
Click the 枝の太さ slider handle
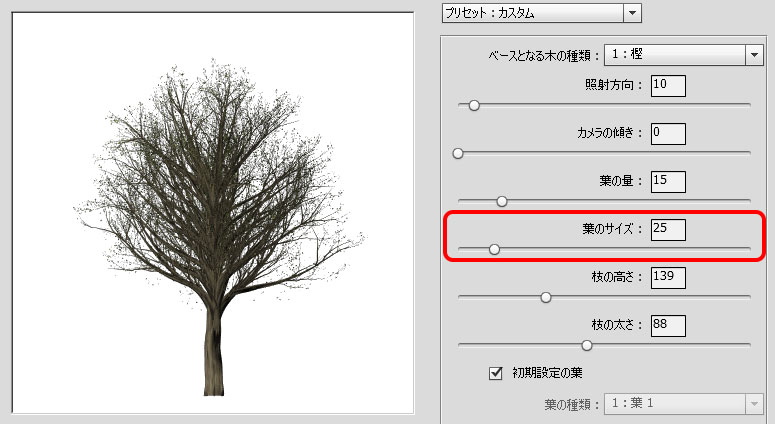pyautogui.click(x=587, y=345)
